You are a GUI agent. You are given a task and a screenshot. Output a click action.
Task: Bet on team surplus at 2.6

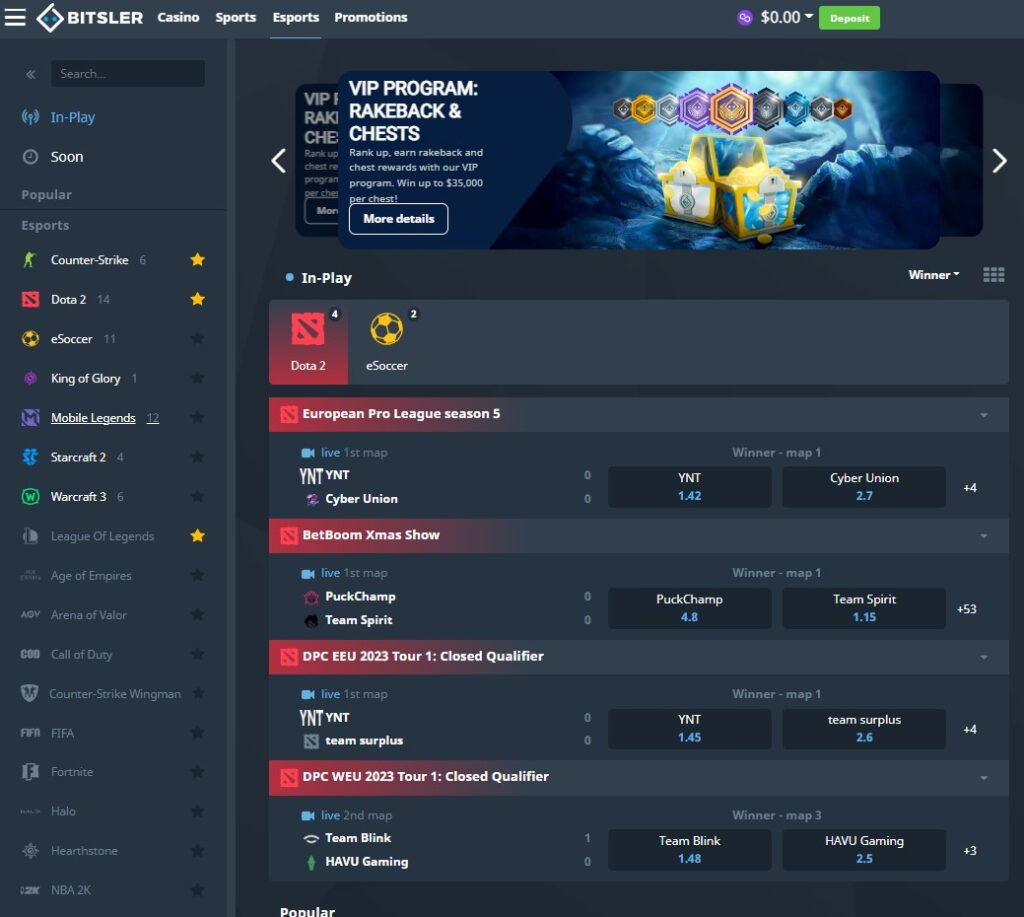pos(864,729)
